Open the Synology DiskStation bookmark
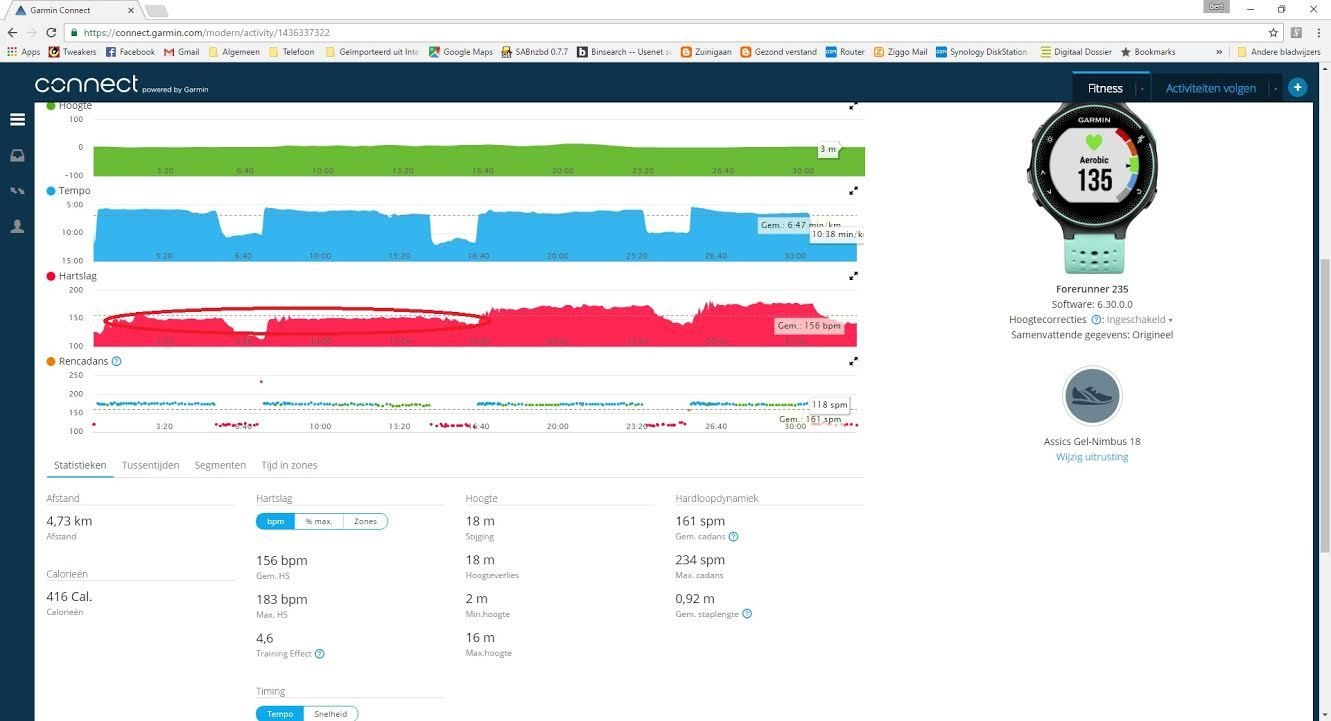Screen dimensions: 1331x721 981,52
